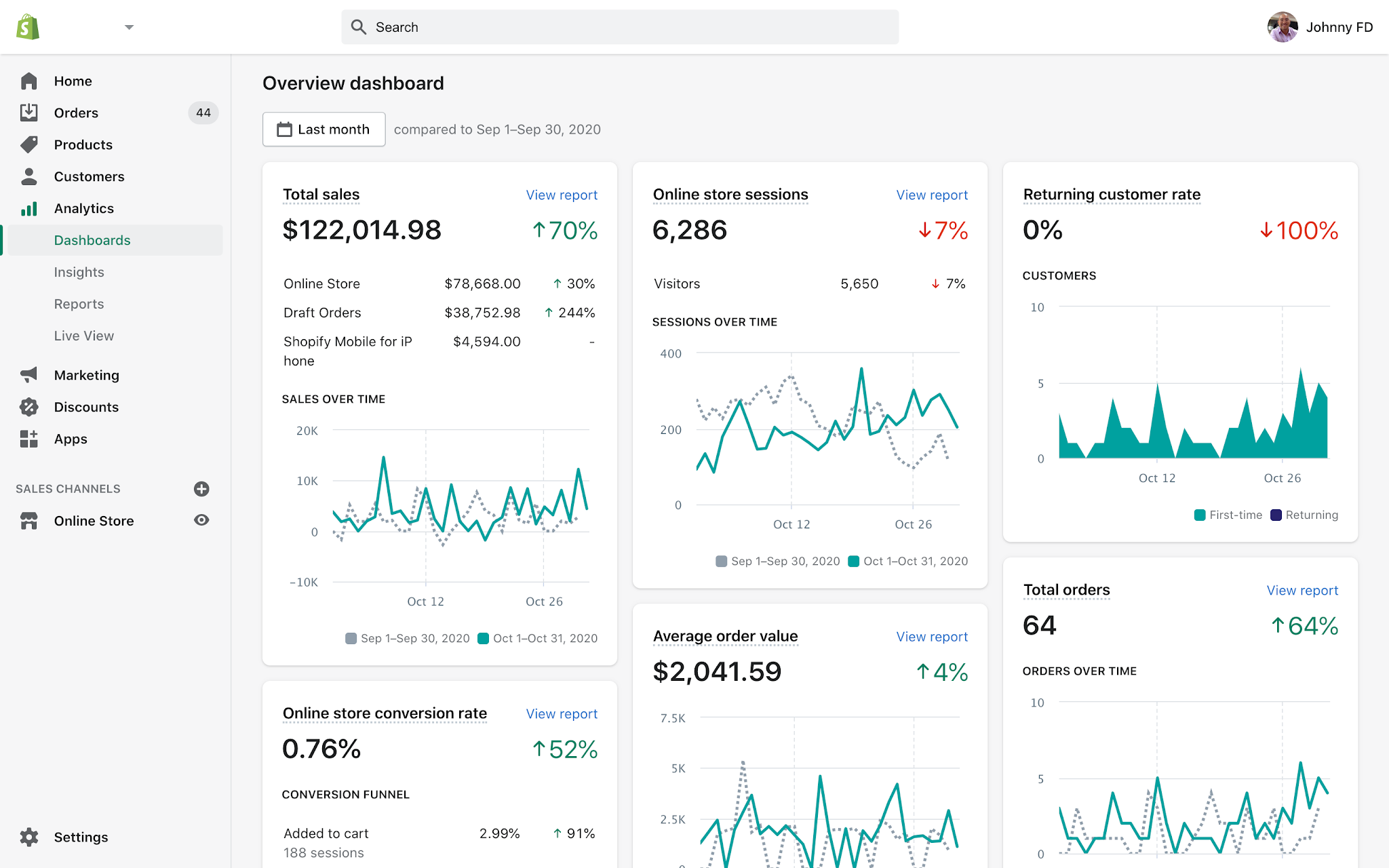Open View report for Total sales
The width and height of the screenshot is (1389, 868).
pos(562,195)
